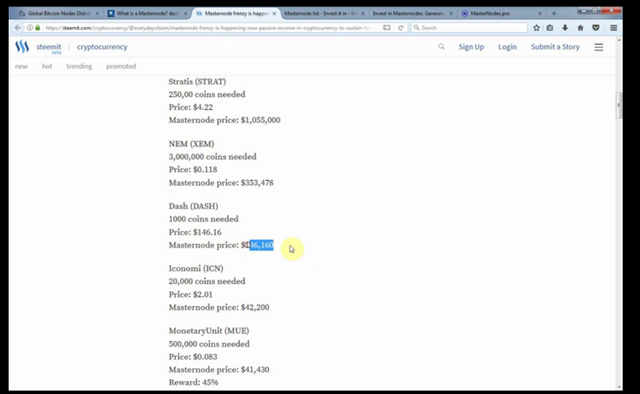
Task: Click the steemit beta wordmark
Action: pos(49,48)
